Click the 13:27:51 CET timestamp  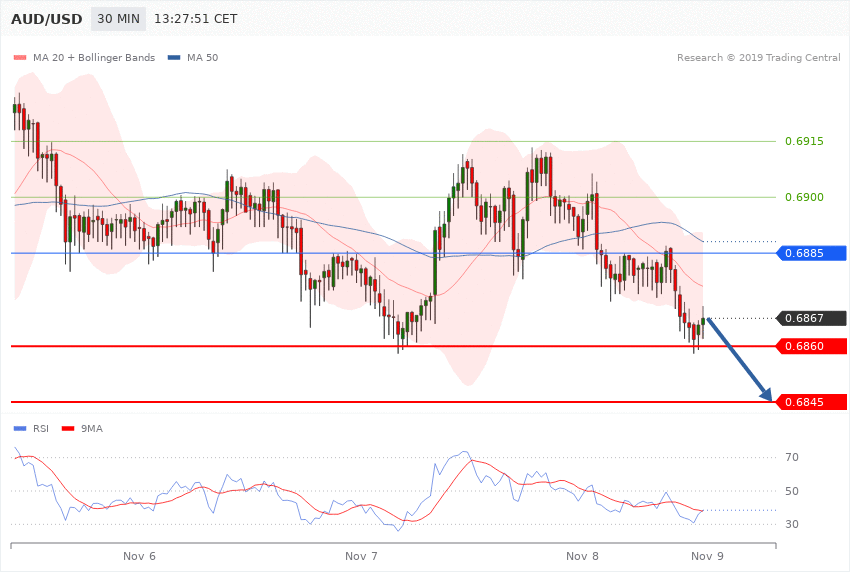pos(196,19)
